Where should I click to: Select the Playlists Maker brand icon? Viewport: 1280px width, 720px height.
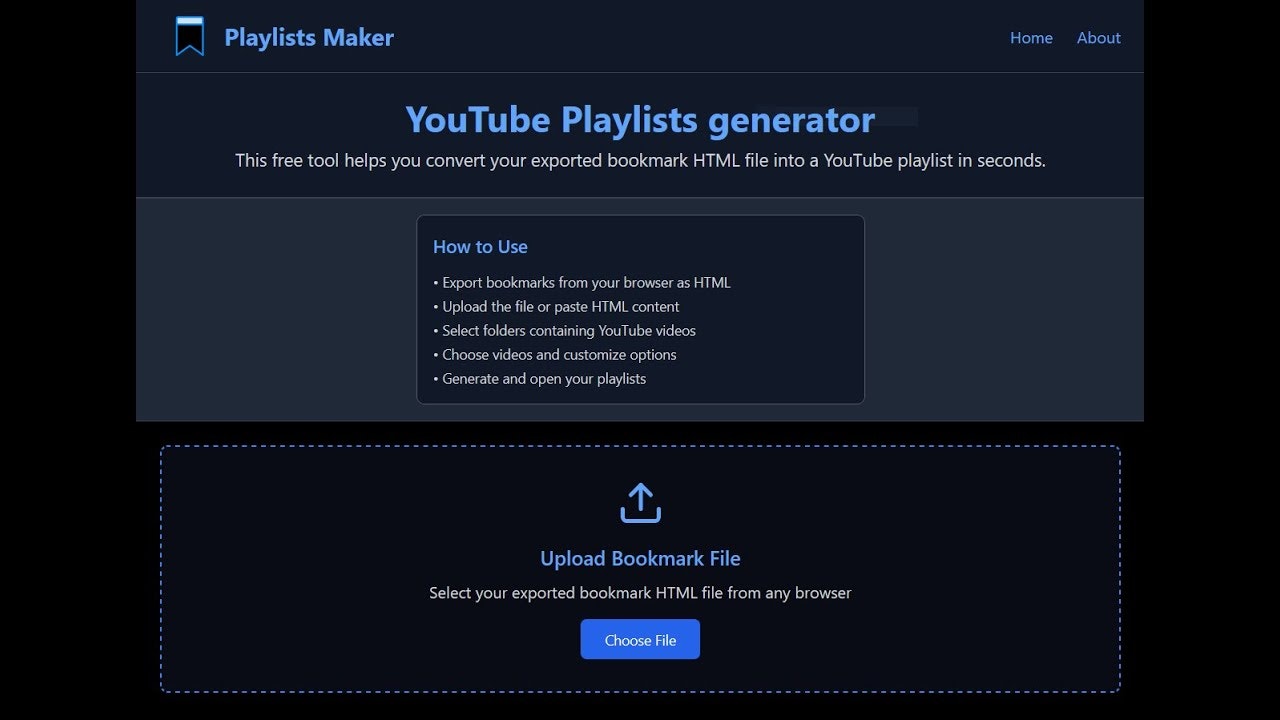pyautogui.click(x=188, y=36)
